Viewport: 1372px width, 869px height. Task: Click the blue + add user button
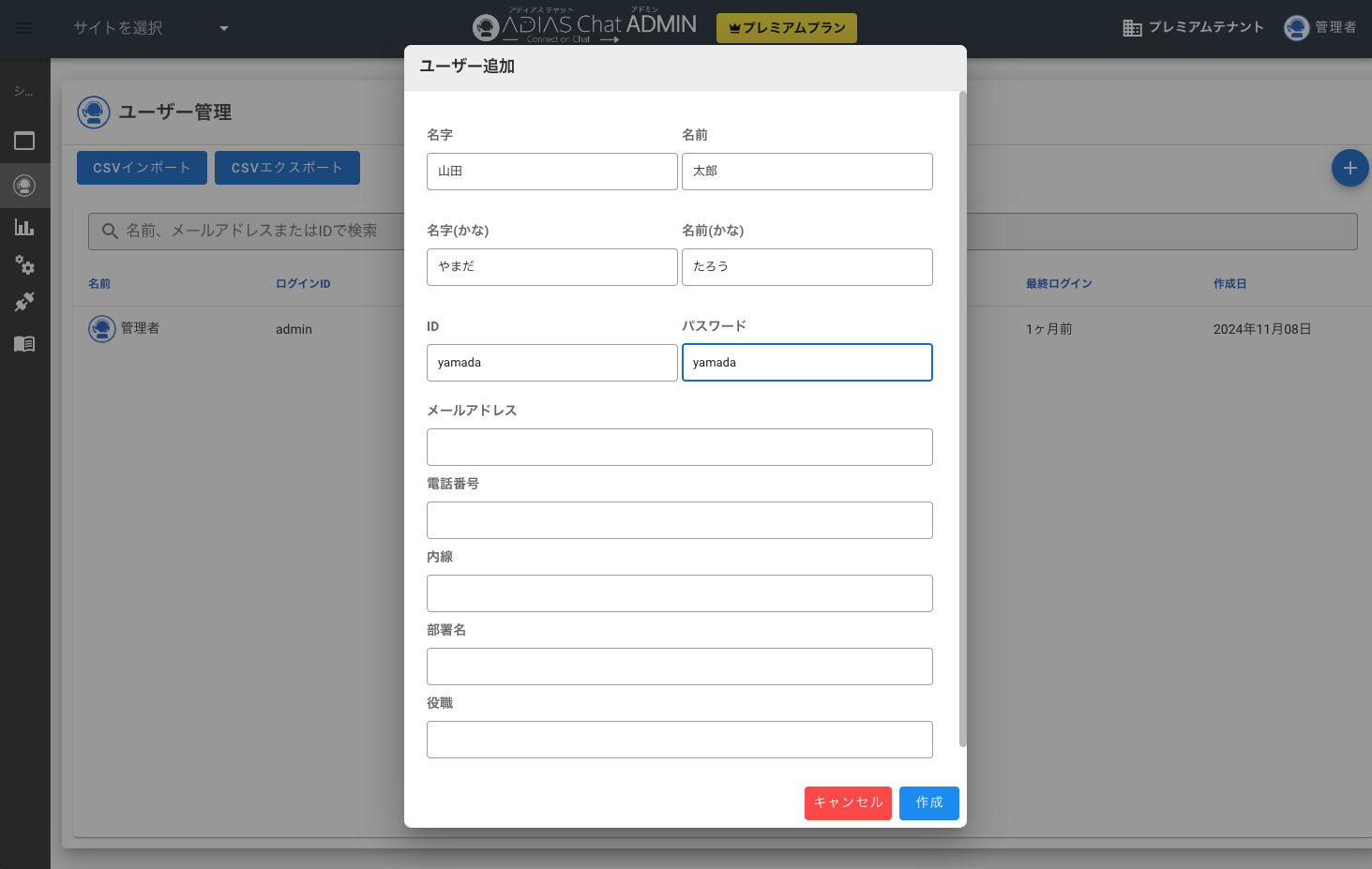[x=1349, y=168]
